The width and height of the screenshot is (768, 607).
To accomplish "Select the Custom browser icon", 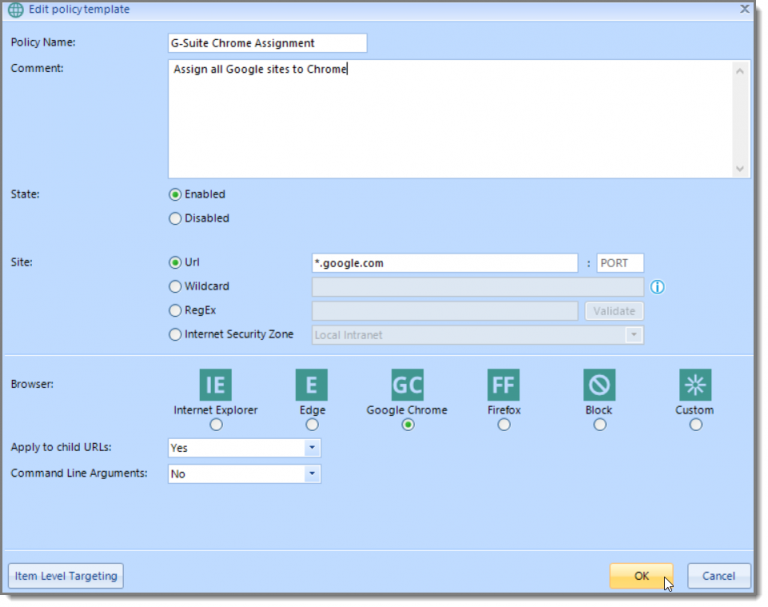I will (695, 385).
